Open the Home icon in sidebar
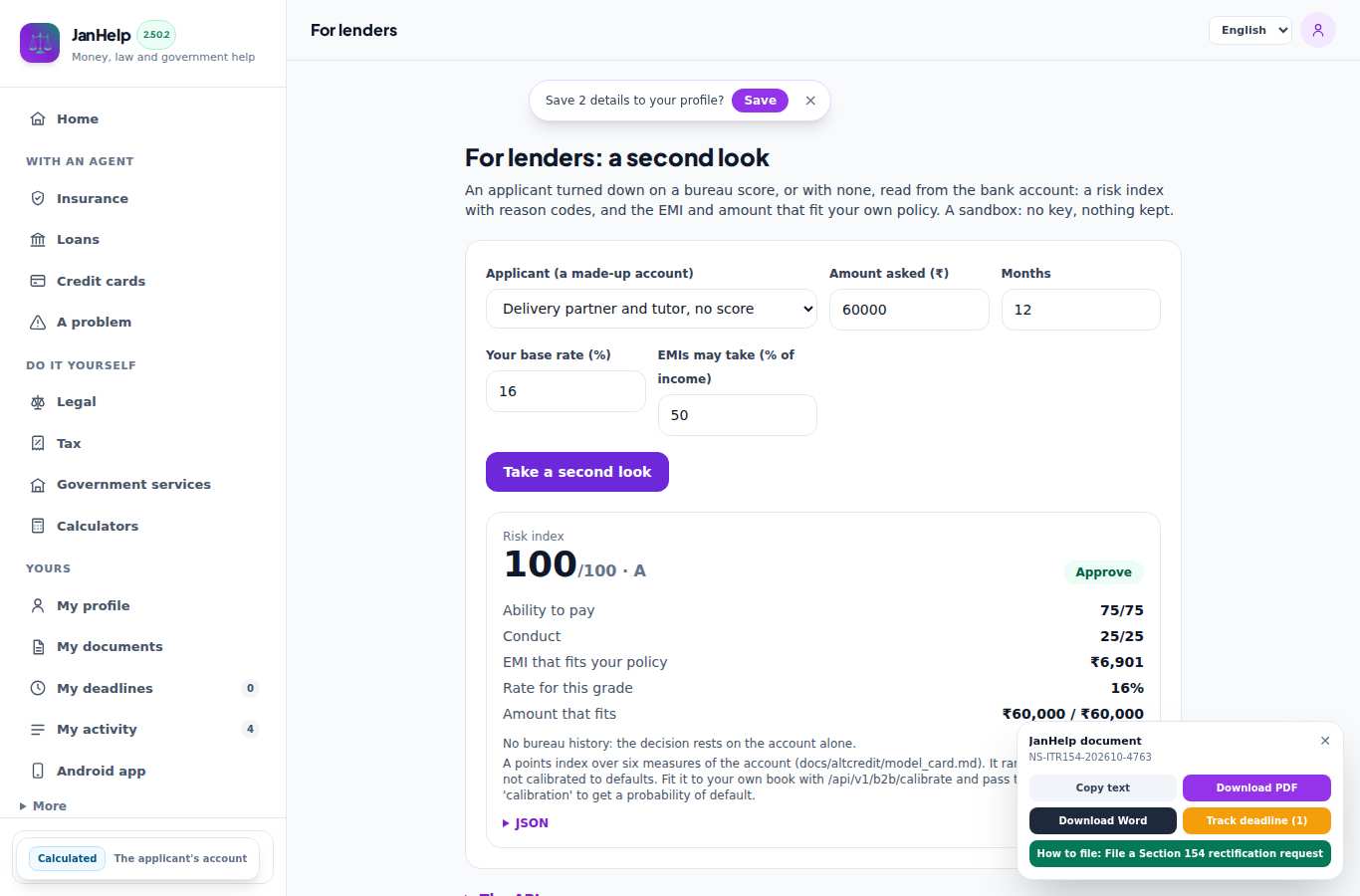 [38, 118]
